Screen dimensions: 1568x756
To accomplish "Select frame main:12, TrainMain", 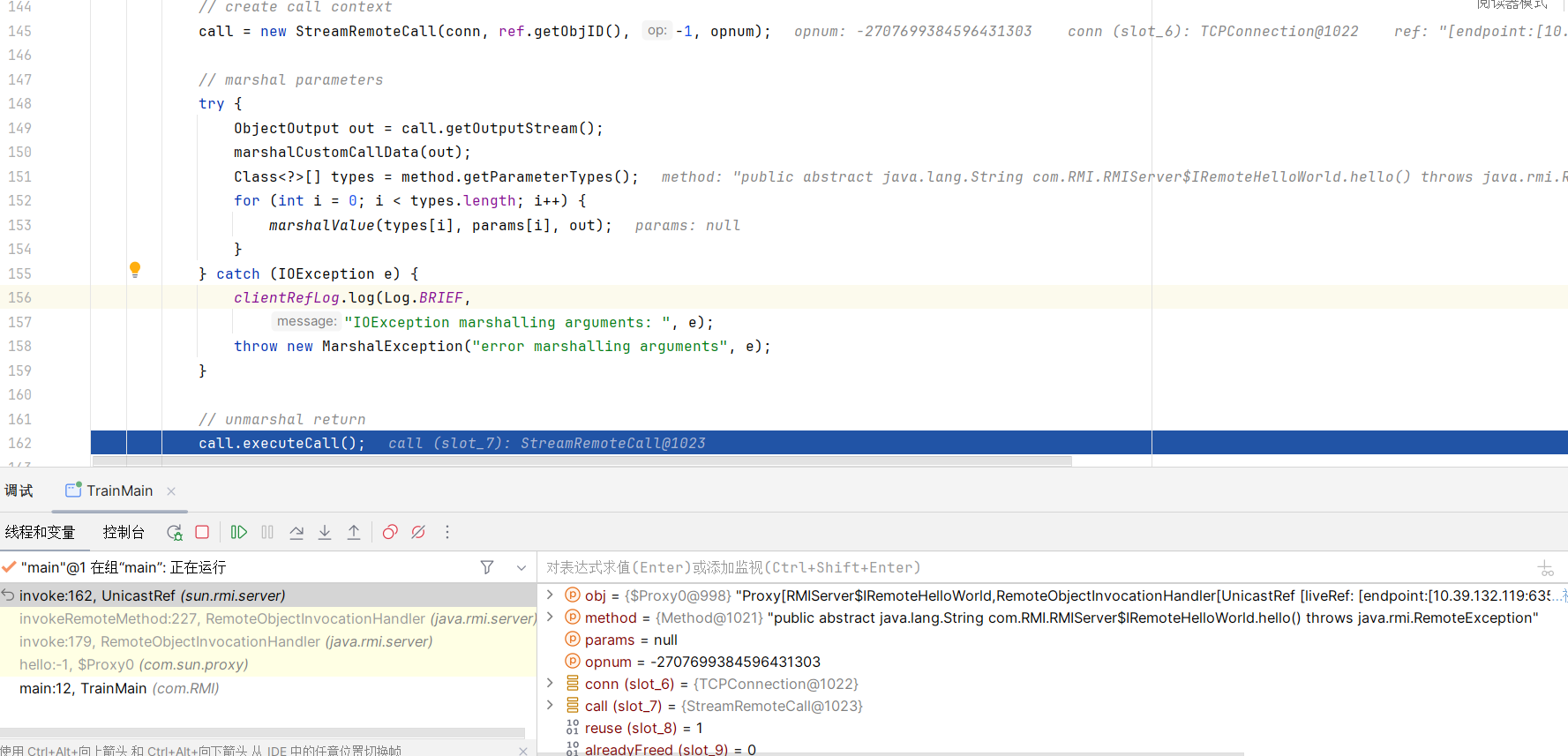I will pos(268,688).
